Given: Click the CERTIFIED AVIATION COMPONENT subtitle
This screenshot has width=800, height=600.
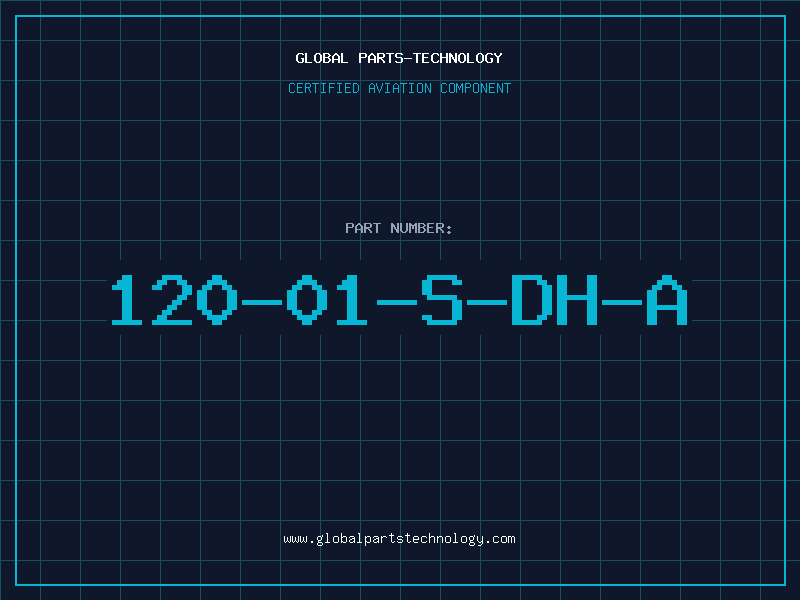Looking at the screenshot, I should pos(399,88).
